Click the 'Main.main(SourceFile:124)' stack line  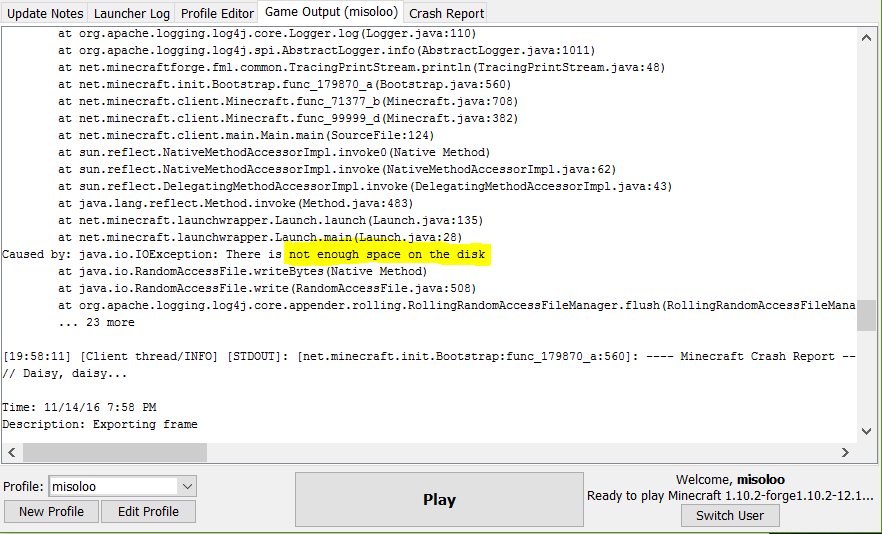click(x=246, y=136)
